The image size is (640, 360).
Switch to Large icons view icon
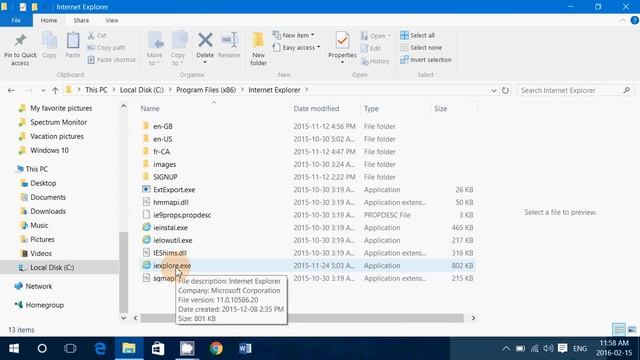632,329
